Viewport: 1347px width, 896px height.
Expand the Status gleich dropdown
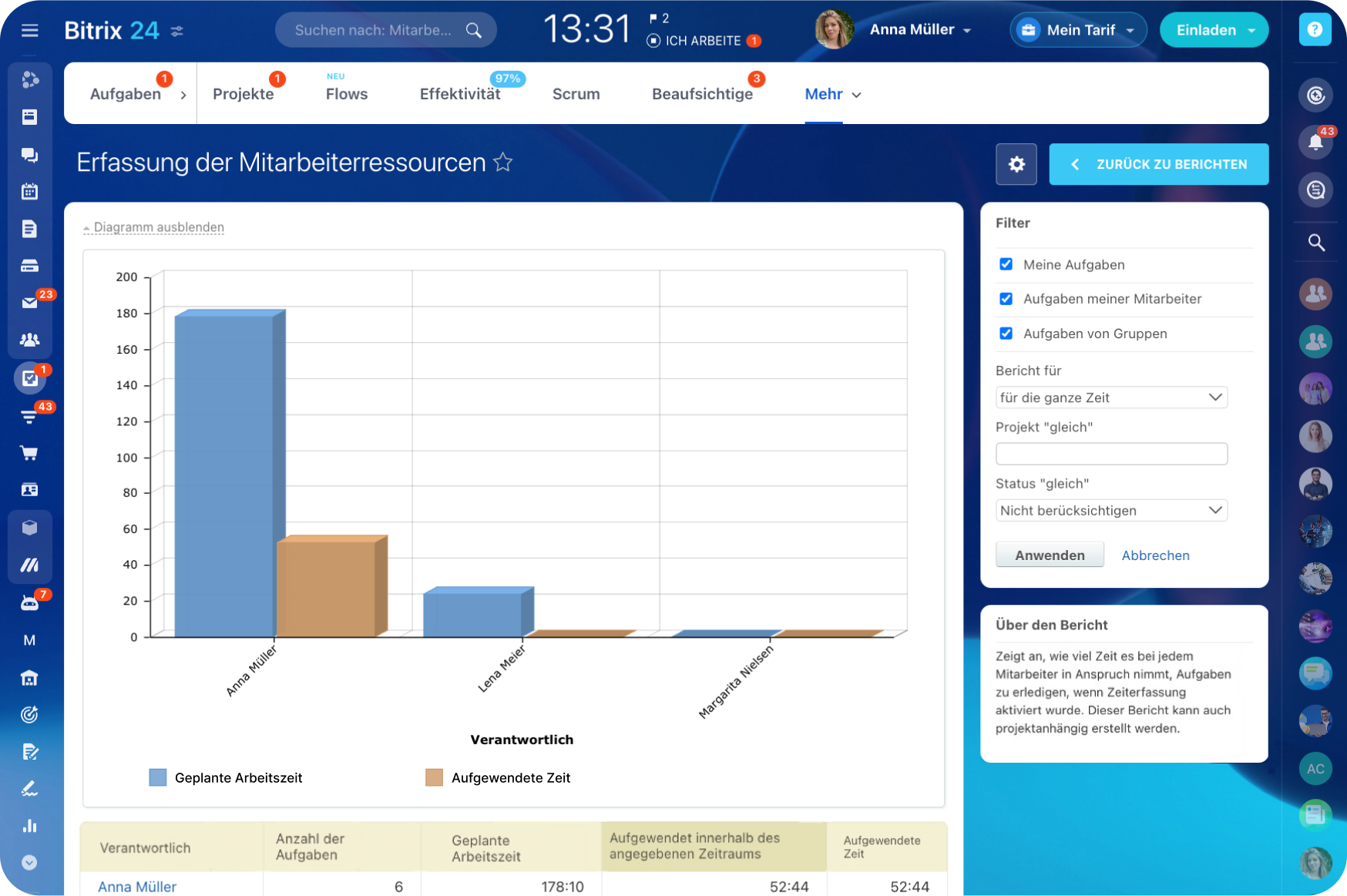[x=1110, y=511]
